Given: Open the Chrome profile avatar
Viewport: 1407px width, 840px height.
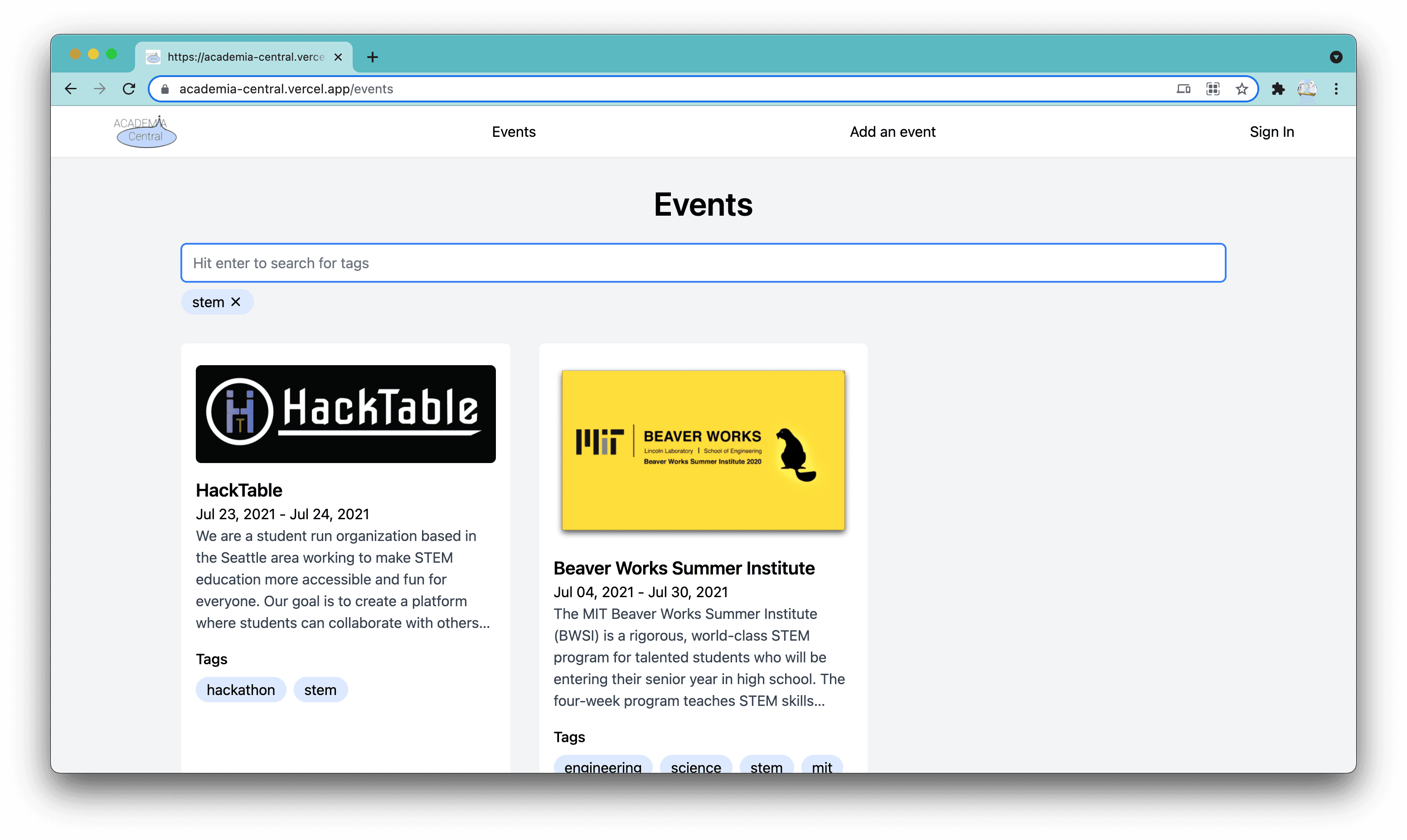Looking at the screenshot, I should [x=1307, y=89].
